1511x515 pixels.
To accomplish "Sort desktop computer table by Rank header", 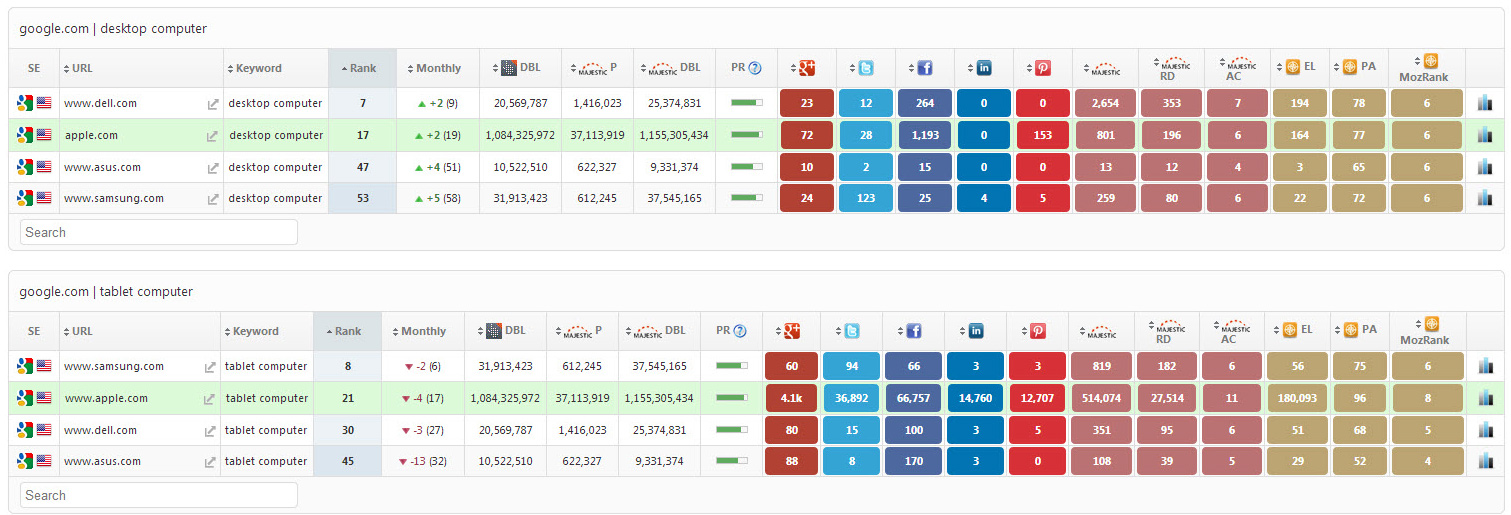I will (362, 68).
